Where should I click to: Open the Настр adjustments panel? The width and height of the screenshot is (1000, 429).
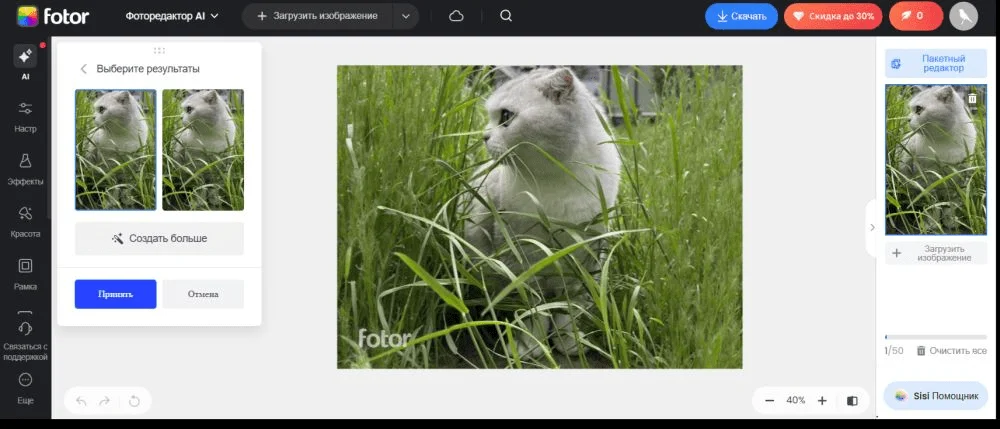point(25,115)
